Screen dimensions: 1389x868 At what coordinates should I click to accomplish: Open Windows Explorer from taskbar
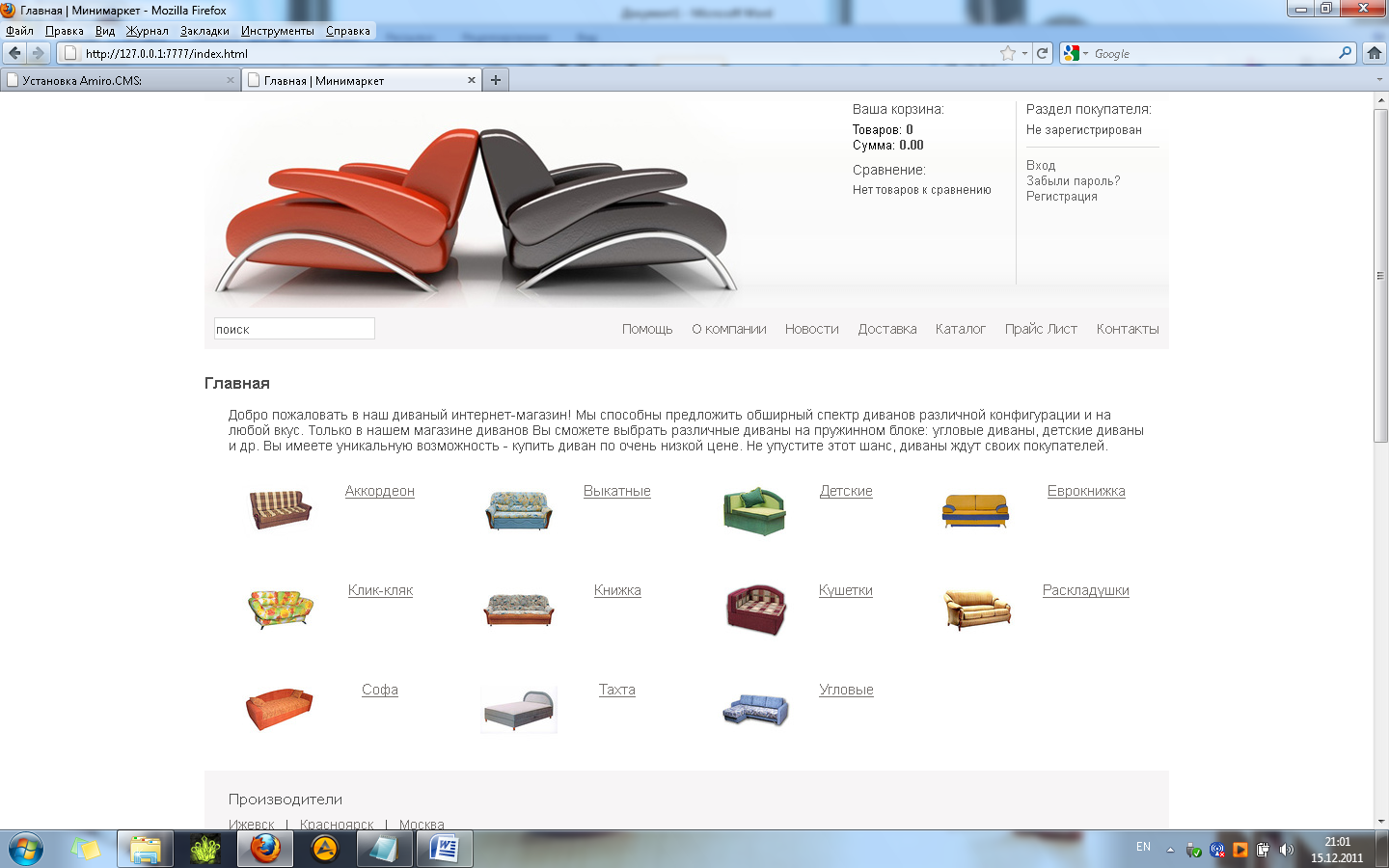pyautogui.click(x=145, y=850)
